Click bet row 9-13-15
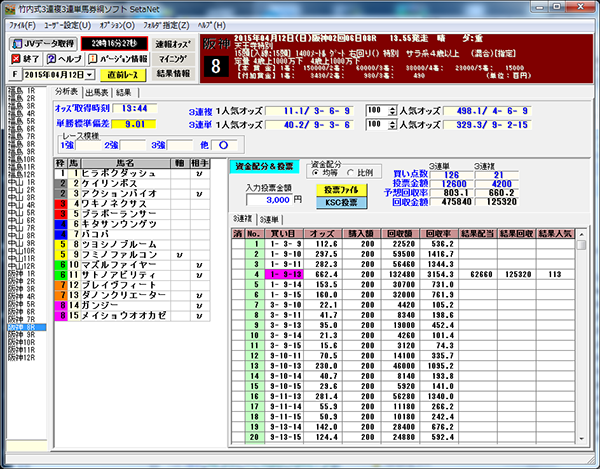Viewport: 600px width, 469px height. pyautogui.click(x=403, y=437)
